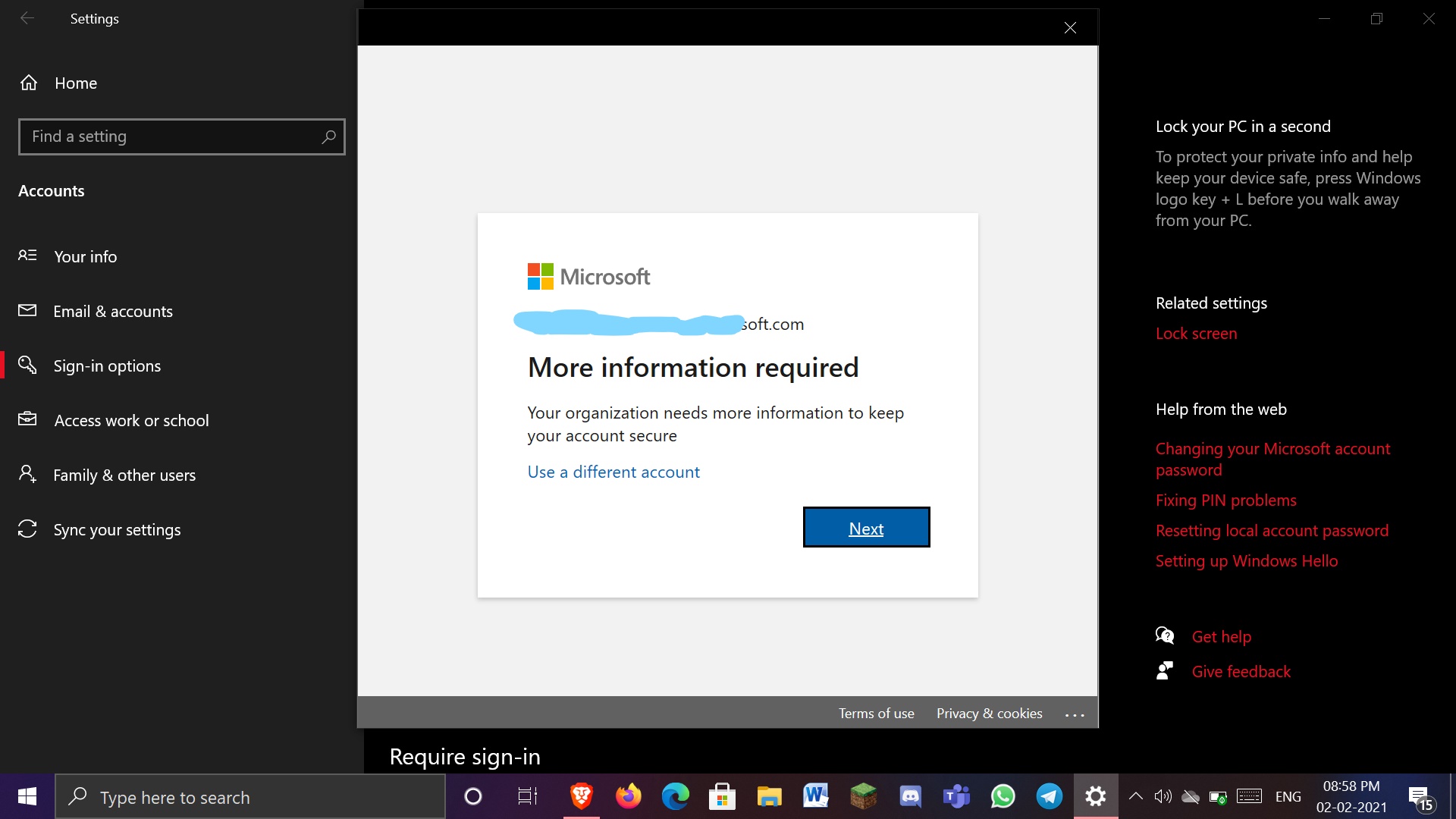The height and width of the screenshot is (819, 1456).
Task: Open Cortana from taskbar
Action: pos(473,796)
